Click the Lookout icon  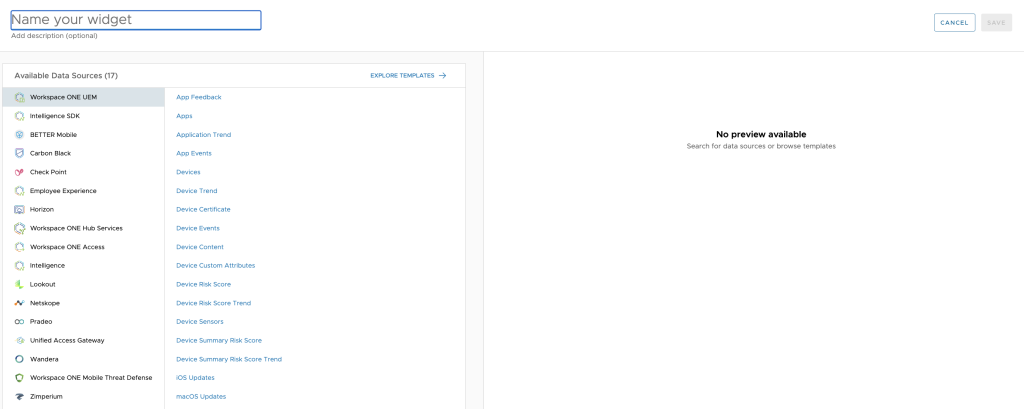pos(20,285)
